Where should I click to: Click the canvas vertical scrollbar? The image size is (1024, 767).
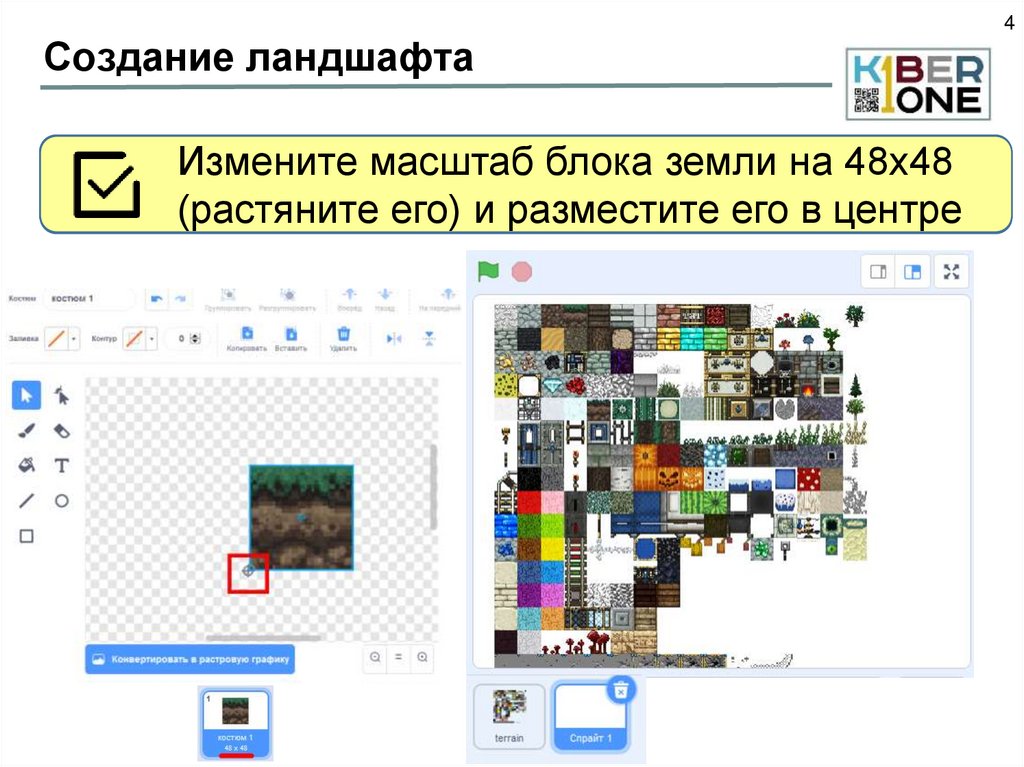pos(432,487)
